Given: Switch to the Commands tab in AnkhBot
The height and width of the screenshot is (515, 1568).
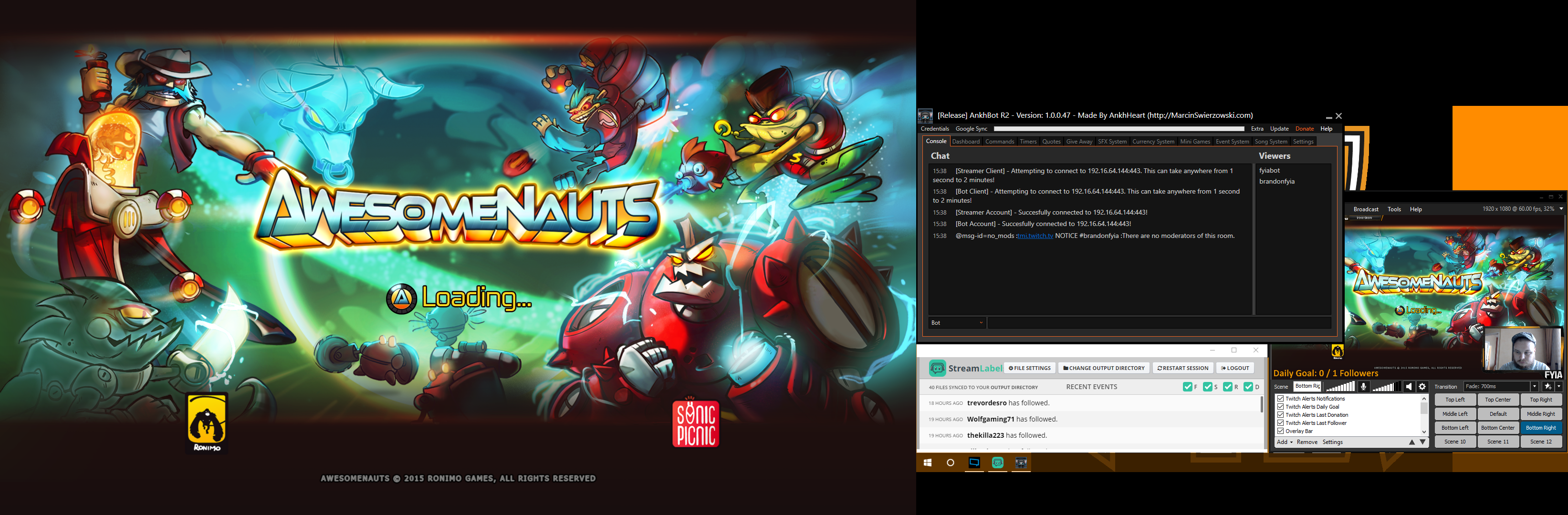Looking at the screenshot, I should (x=1000, y=142).
